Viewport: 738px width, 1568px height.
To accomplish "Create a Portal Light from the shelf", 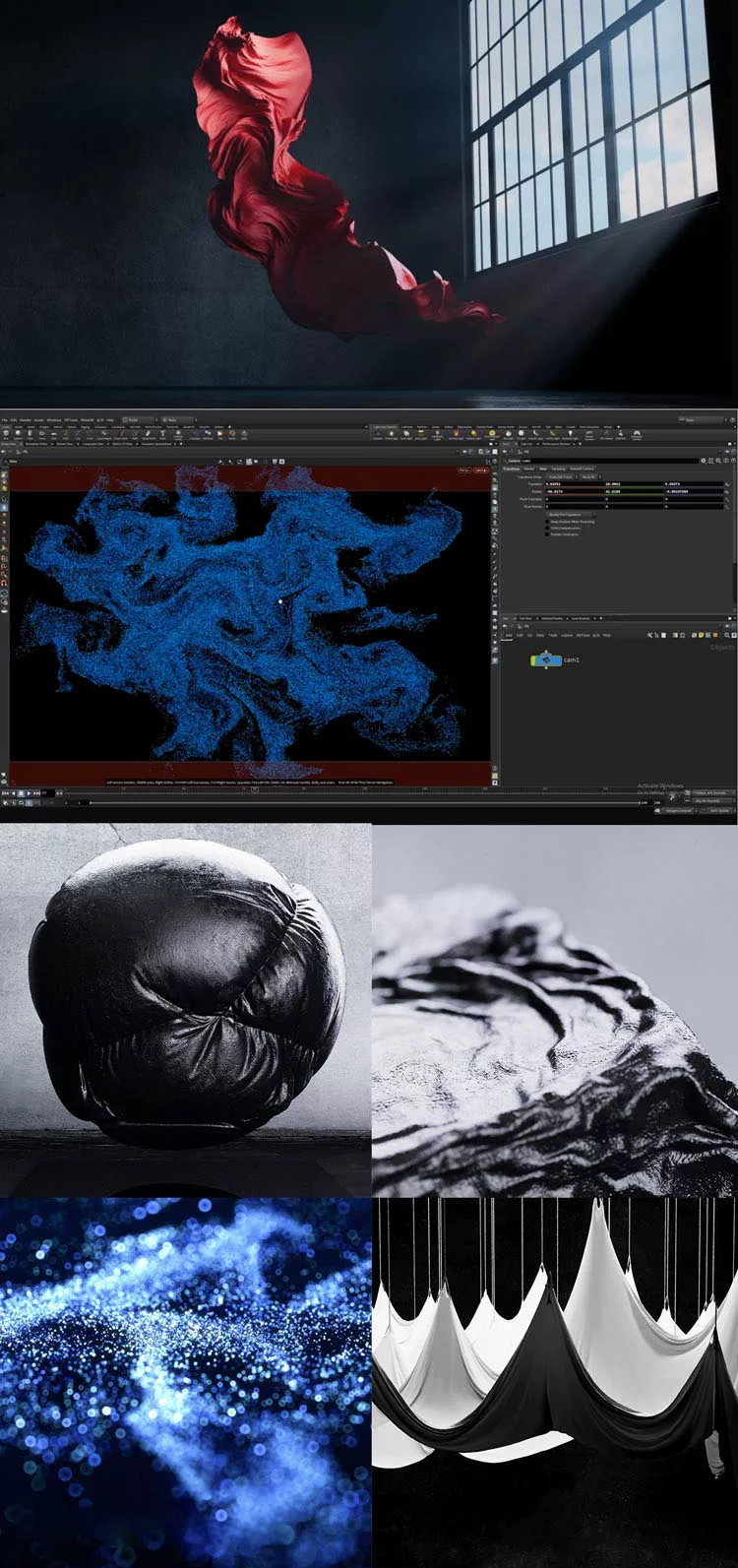I will point(552,434).
